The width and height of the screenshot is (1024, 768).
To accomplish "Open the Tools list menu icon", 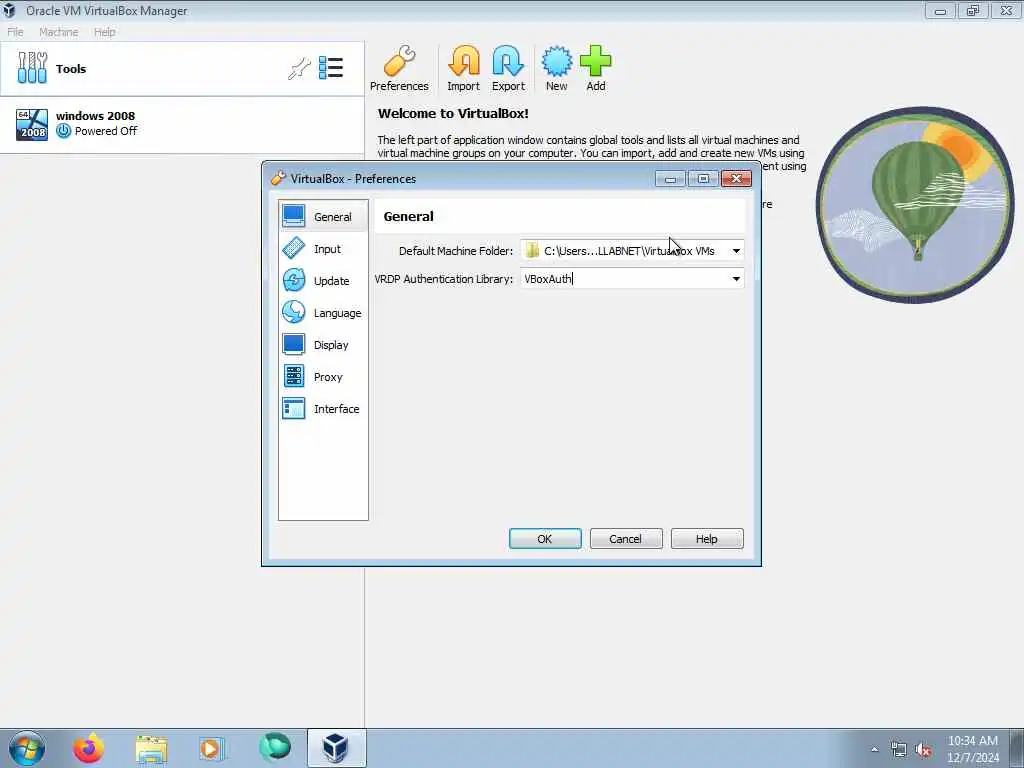I will 331,68.
